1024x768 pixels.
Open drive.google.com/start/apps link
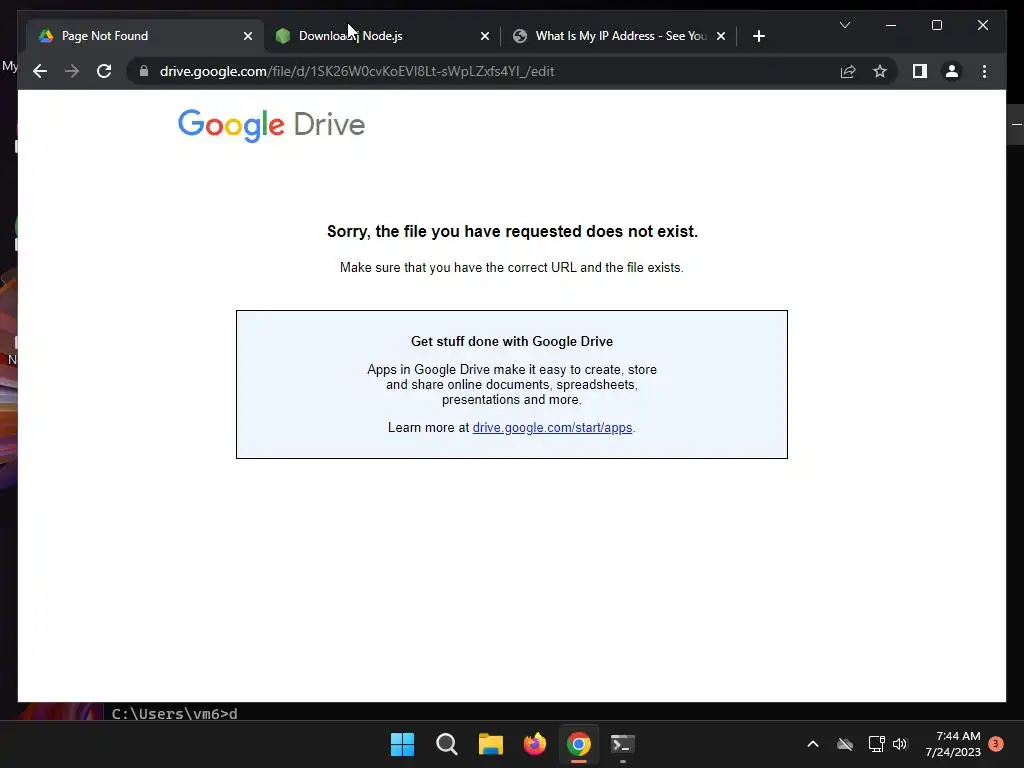point(552,428)
